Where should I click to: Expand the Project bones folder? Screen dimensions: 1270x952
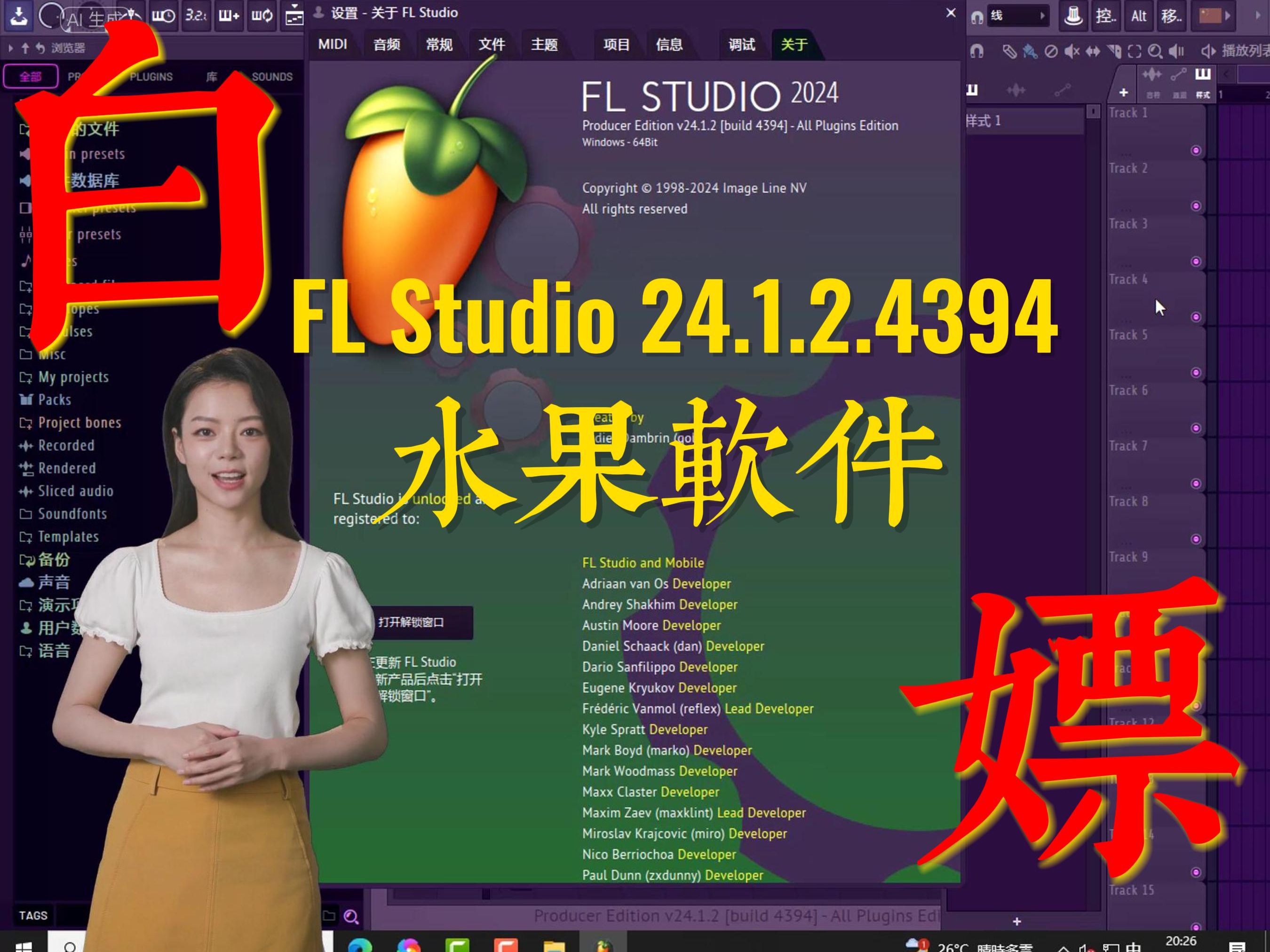pyautogui.click(x=71, y=423)
